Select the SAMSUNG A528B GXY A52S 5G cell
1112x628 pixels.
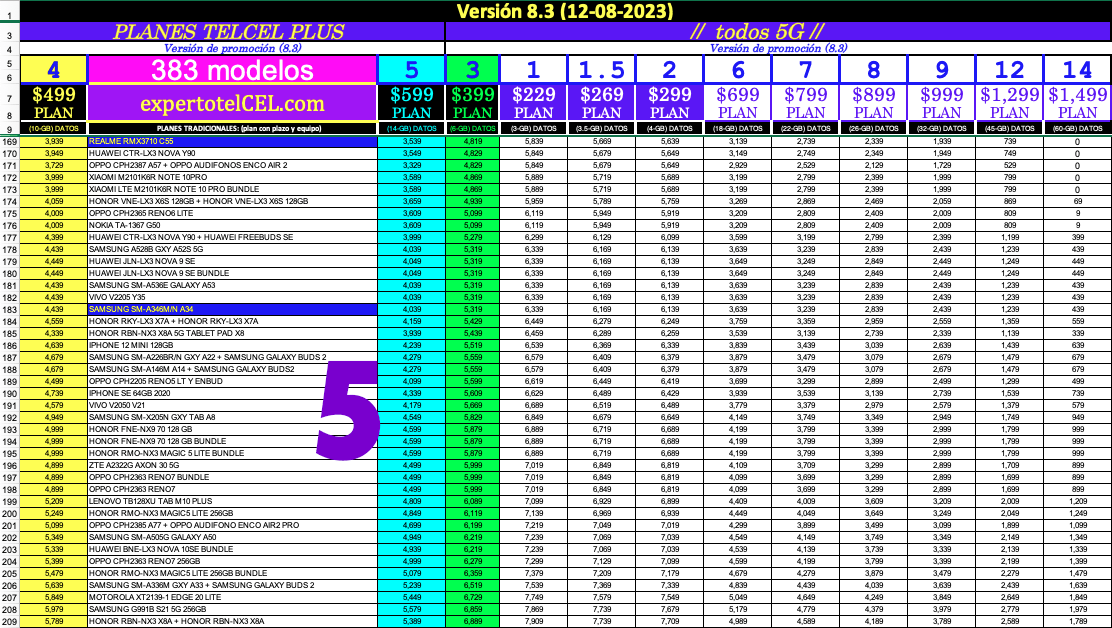(x=232, y=249)
